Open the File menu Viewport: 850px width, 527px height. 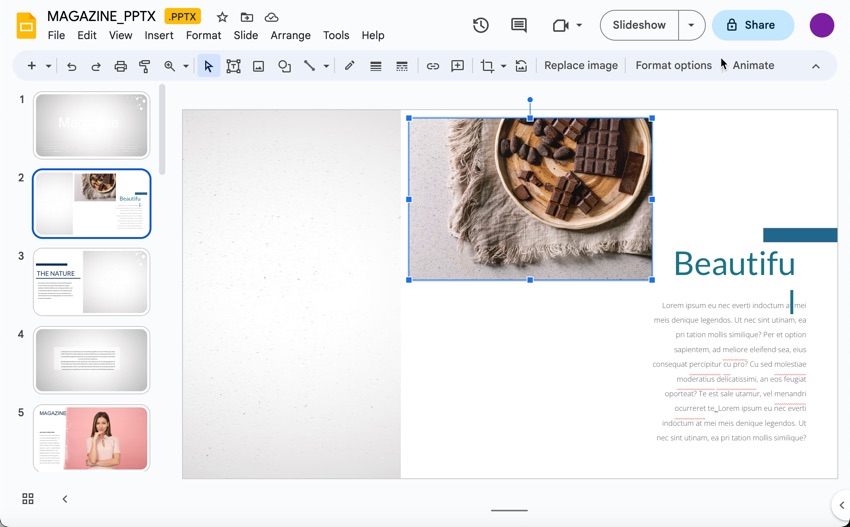point(56,35)
